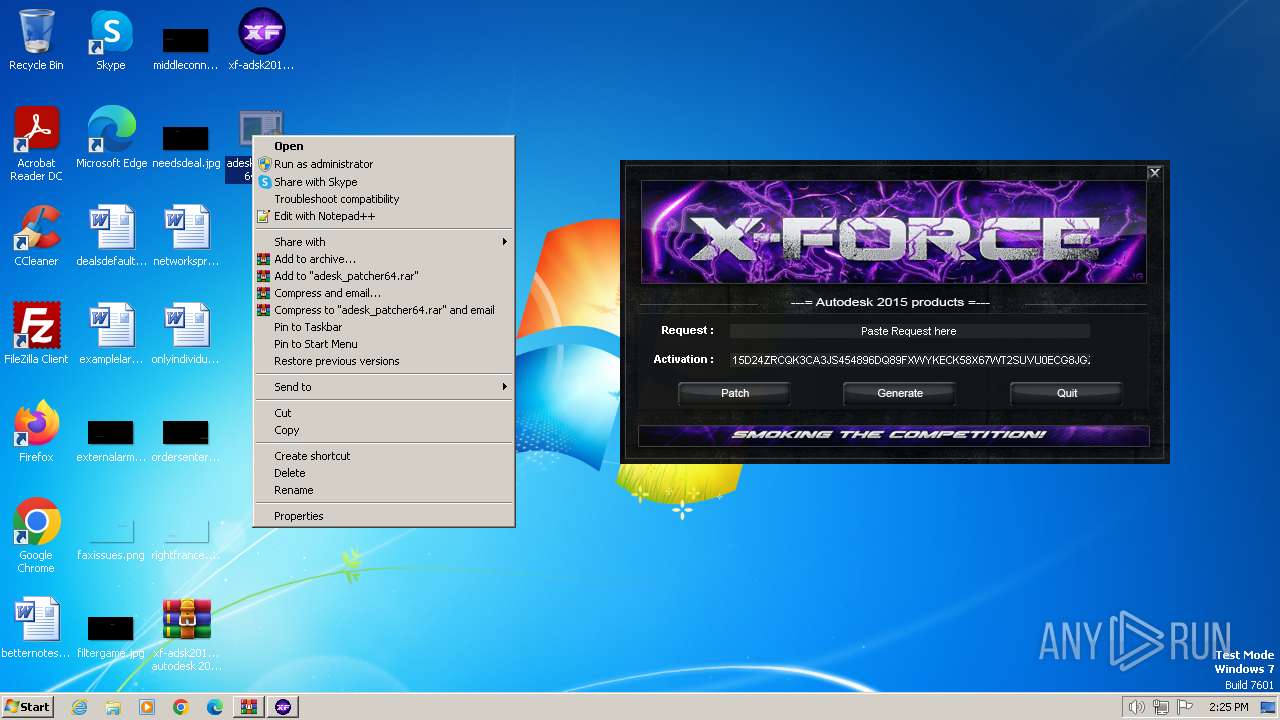This screenshot has width=1280, height=720.
Task: Select the xf-adsk201 autodesk WinRAR archive
Action: (x=186, y=634)
